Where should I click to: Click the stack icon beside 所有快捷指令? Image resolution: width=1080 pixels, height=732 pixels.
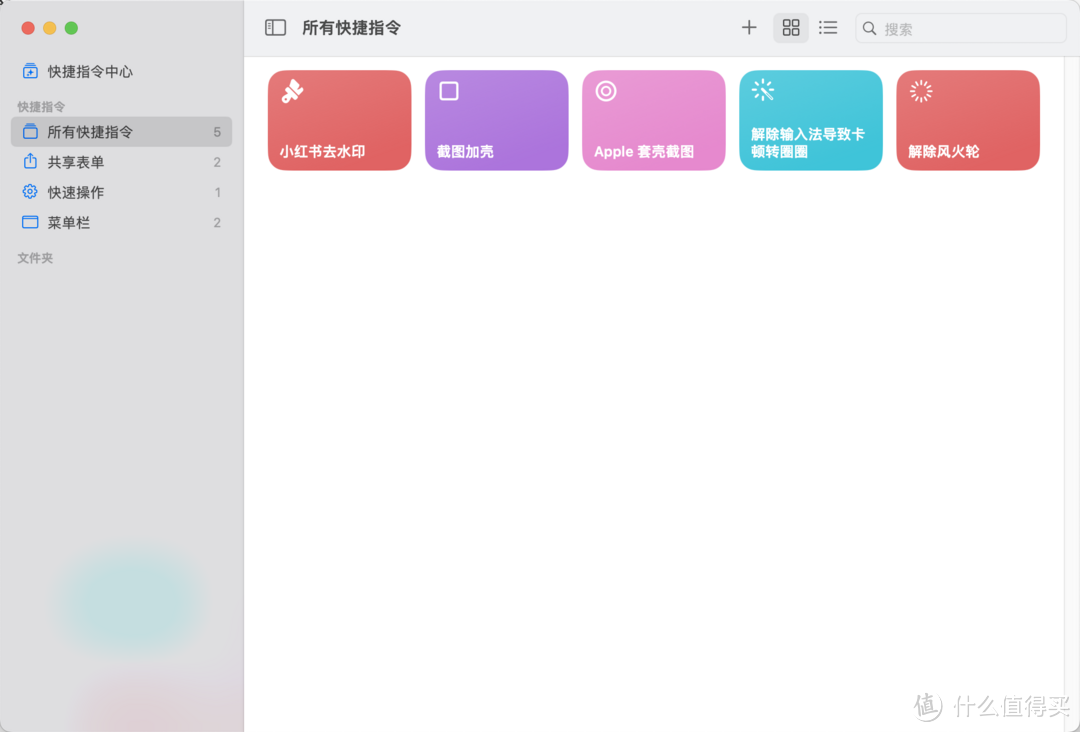click(30, 131)
